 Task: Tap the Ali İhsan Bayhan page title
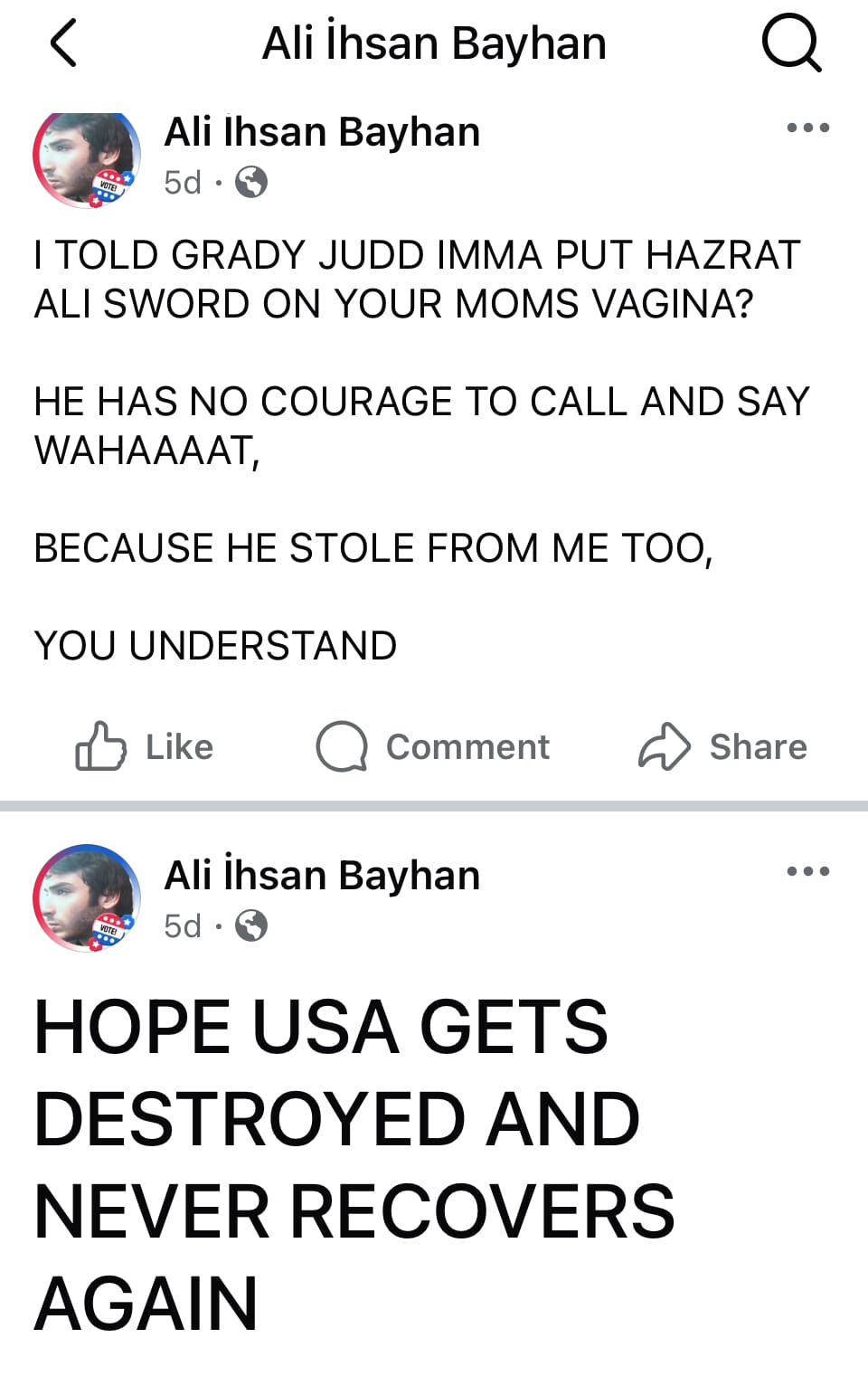pos(434,43)
